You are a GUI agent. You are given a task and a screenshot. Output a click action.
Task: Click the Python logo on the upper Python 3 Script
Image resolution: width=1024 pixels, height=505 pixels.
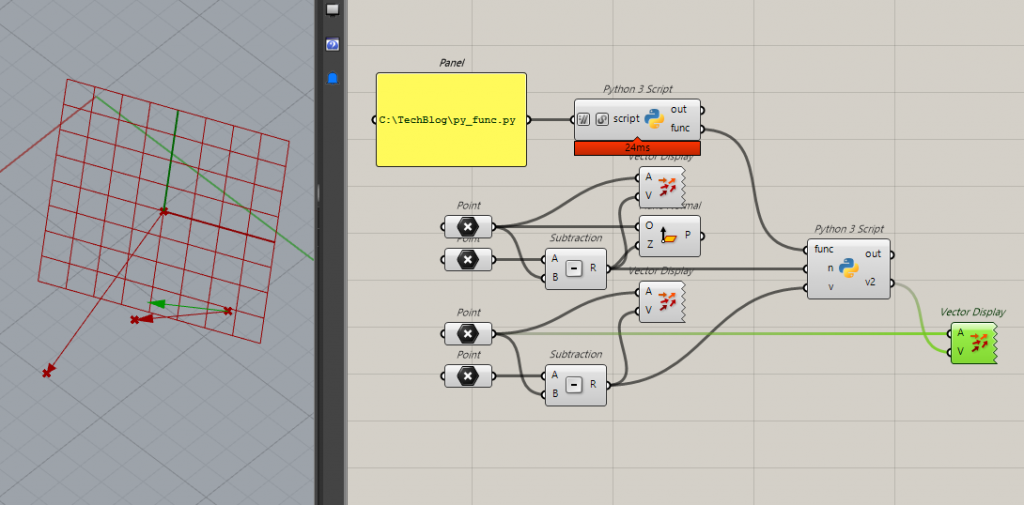(655, 119)
